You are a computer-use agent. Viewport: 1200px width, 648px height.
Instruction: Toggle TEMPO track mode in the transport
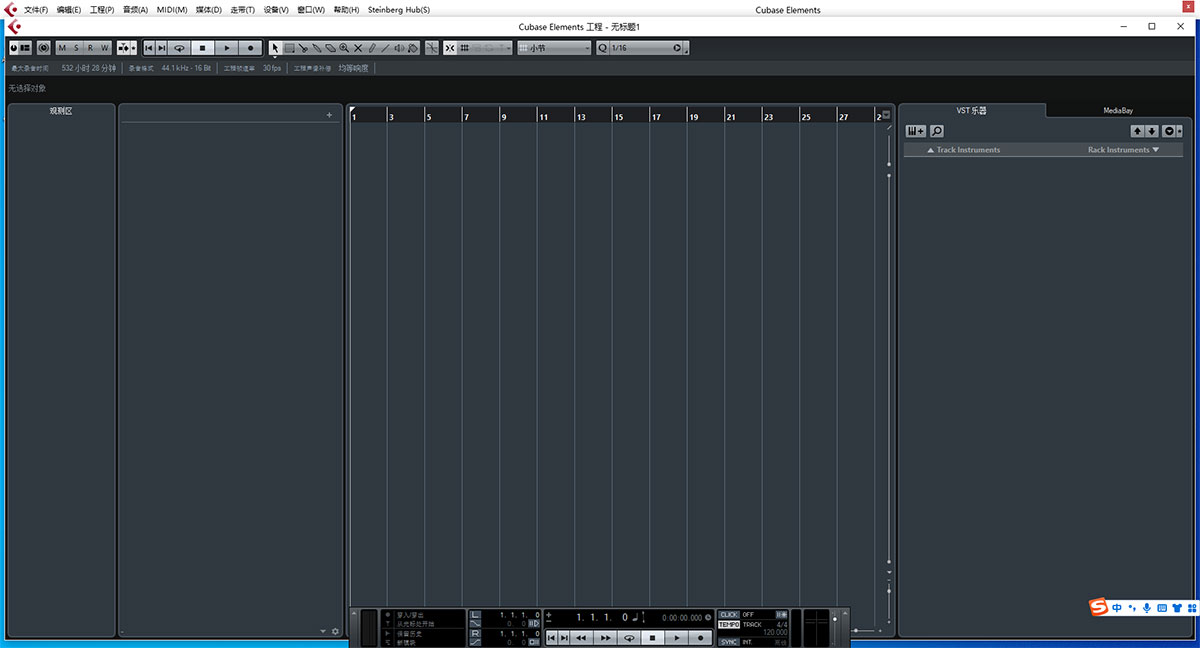point(729,623)
